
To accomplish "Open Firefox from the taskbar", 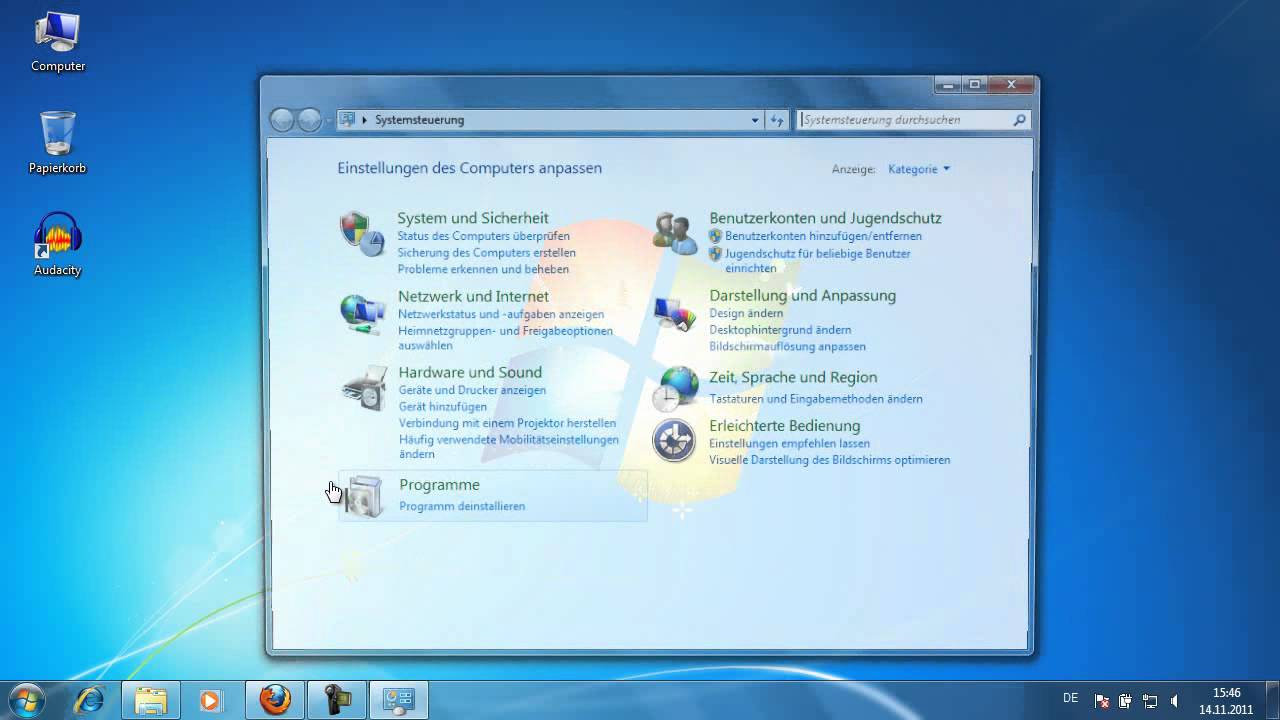I will pos(275,700).
